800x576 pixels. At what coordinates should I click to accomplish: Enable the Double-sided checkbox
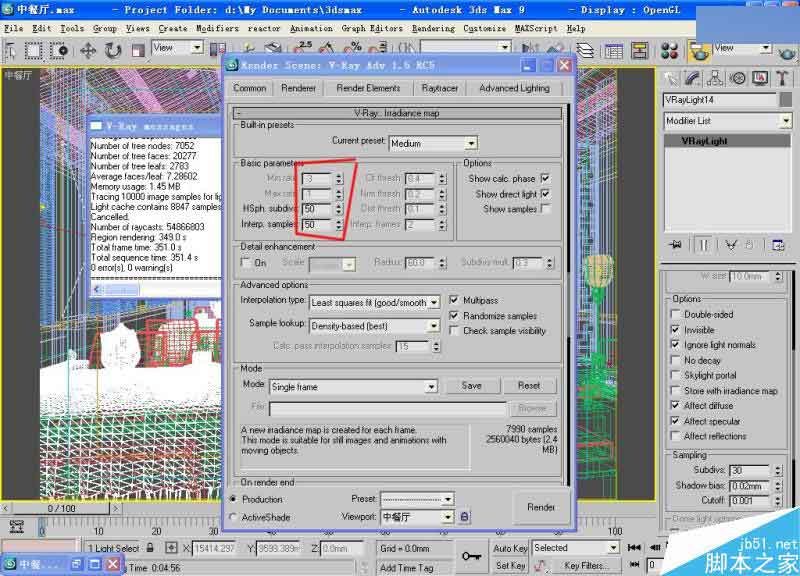pyautogui.click(x=675, y=314)
